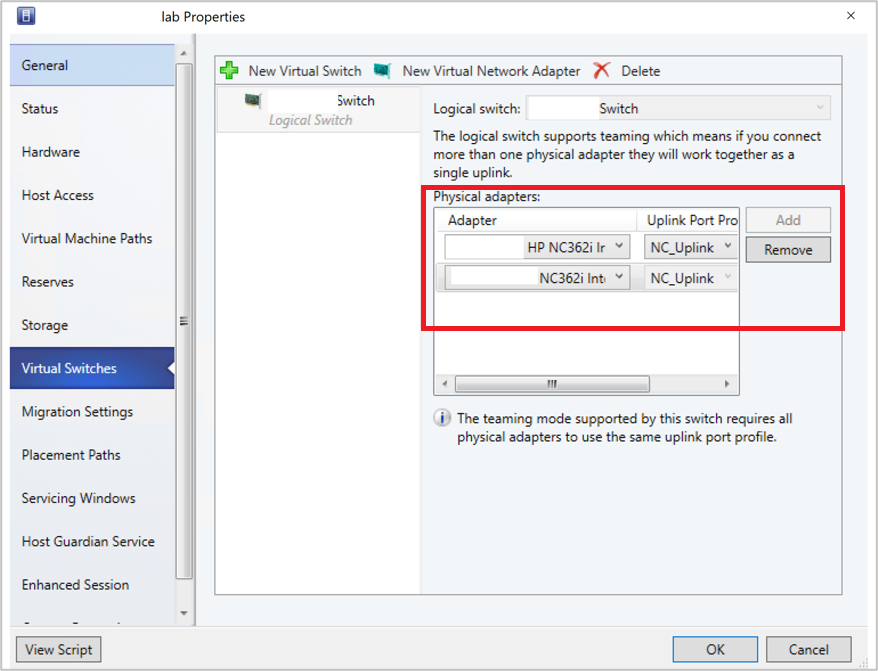This screenshot has height=671, width=878.
Task: Open Enhanced Session settings
Action: (92, 585)
